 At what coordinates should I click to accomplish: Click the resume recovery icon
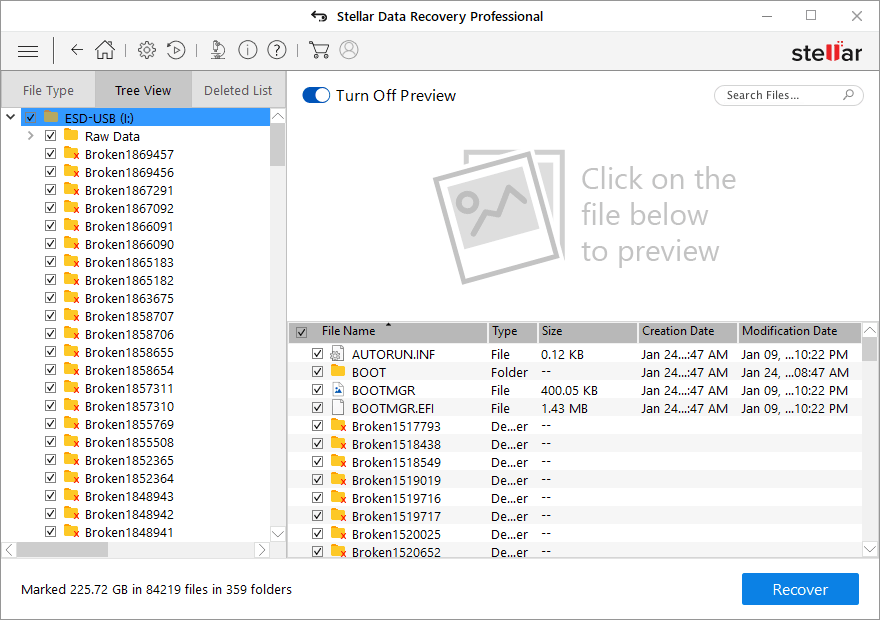click(x=176, y=50)
